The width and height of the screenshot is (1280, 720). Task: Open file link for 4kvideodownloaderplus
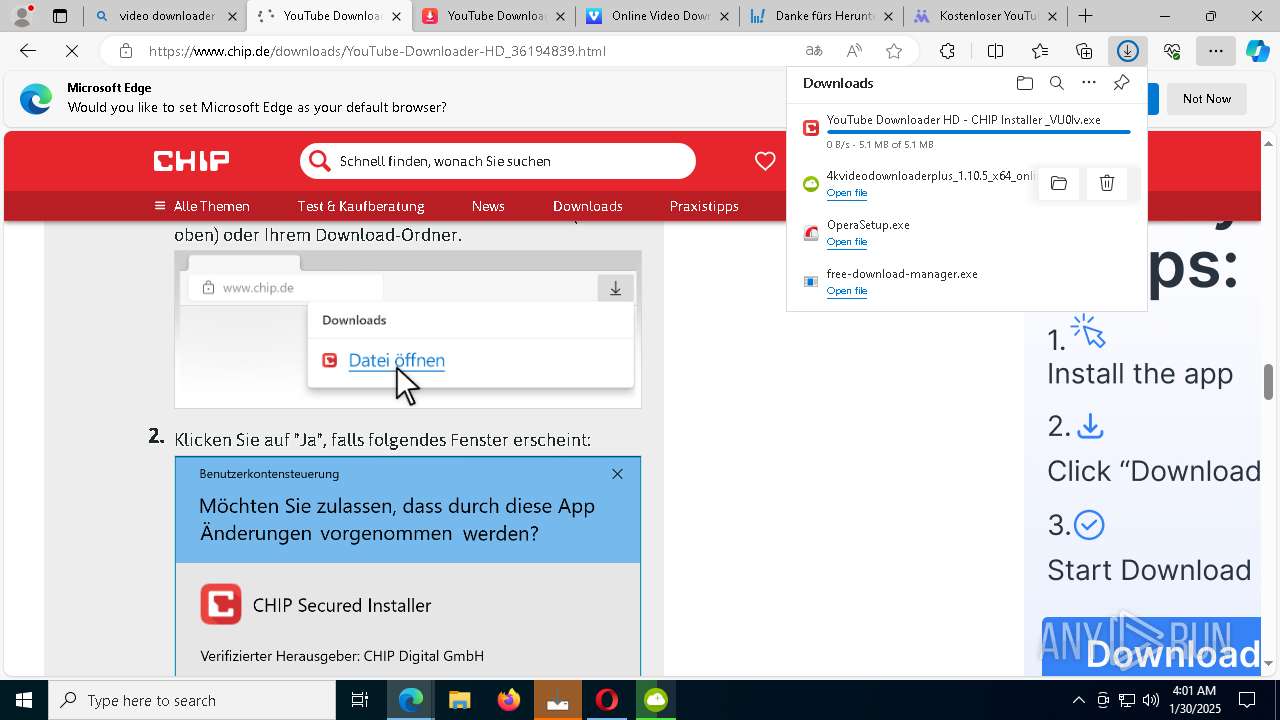pos(847,193)
